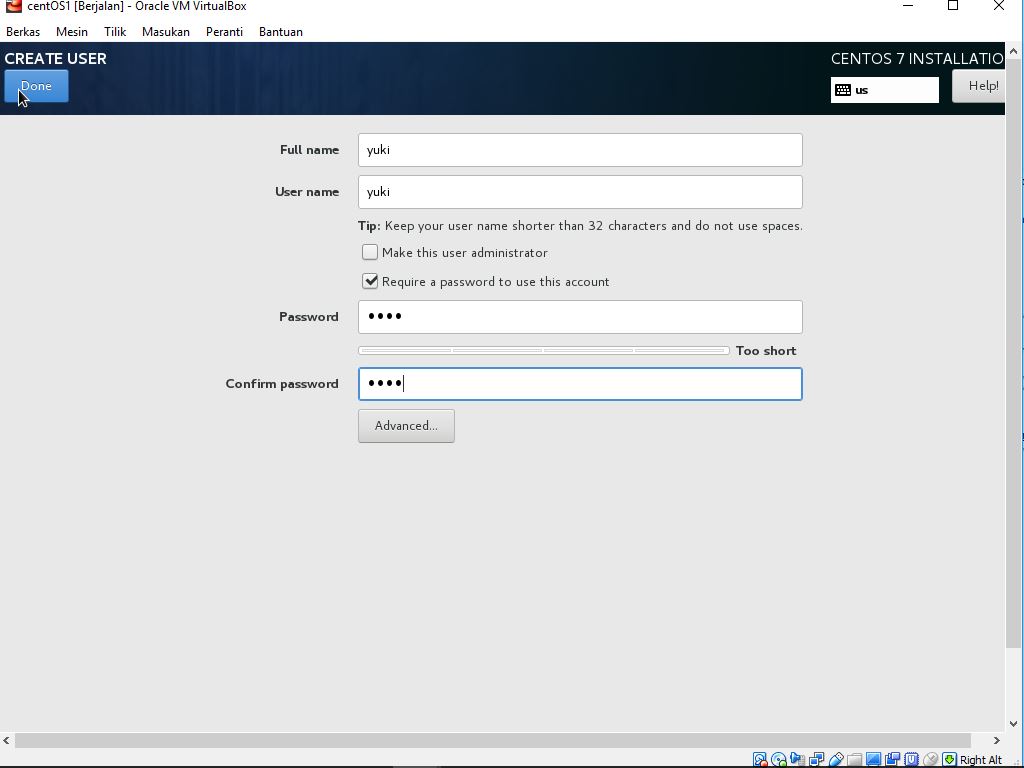Click the optical disc status icon

click(x=778, y=760)
